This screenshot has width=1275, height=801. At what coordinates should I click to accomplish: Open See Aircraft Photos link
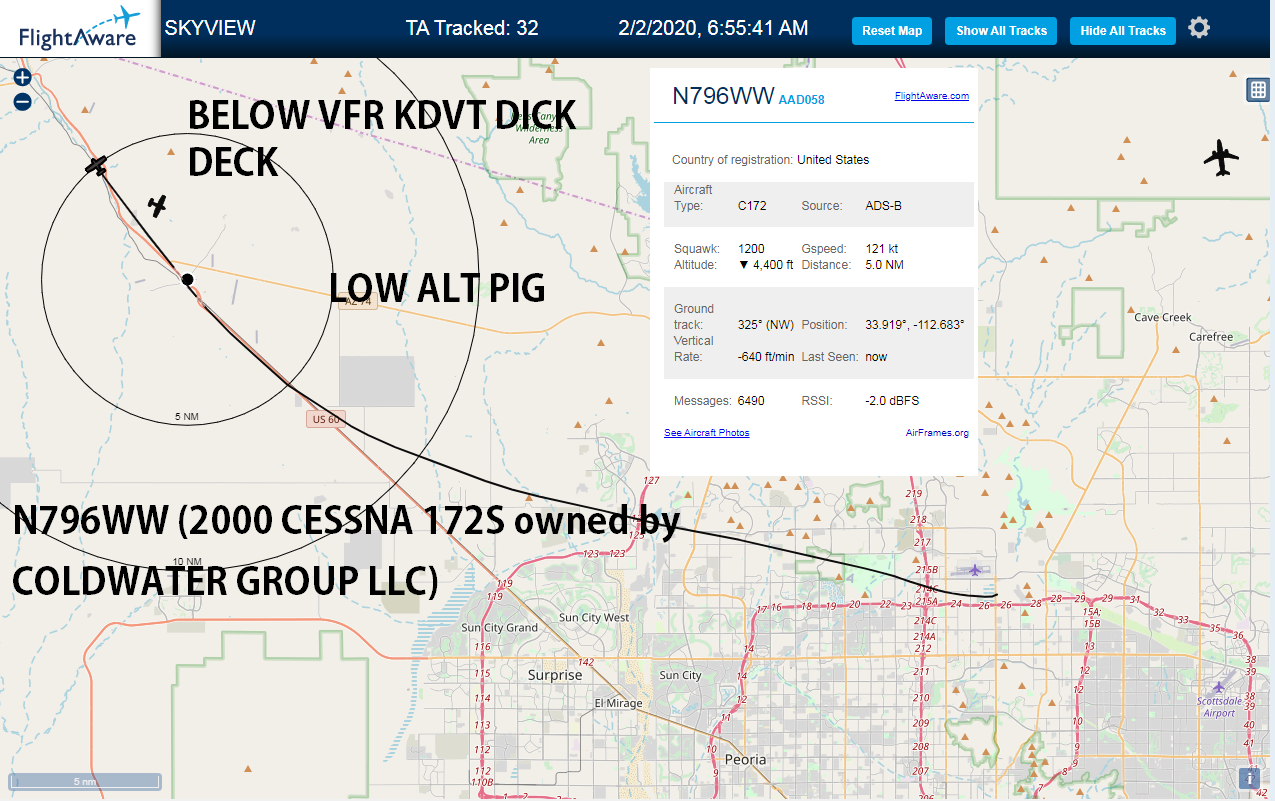[x=706, y=433]
